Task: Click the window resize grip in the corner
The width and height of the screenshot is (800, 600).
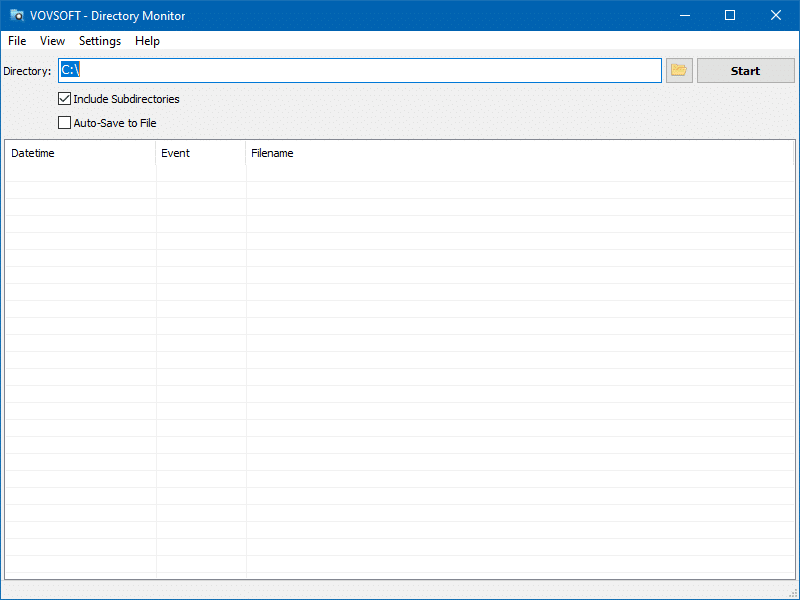Action: (792, 592)
